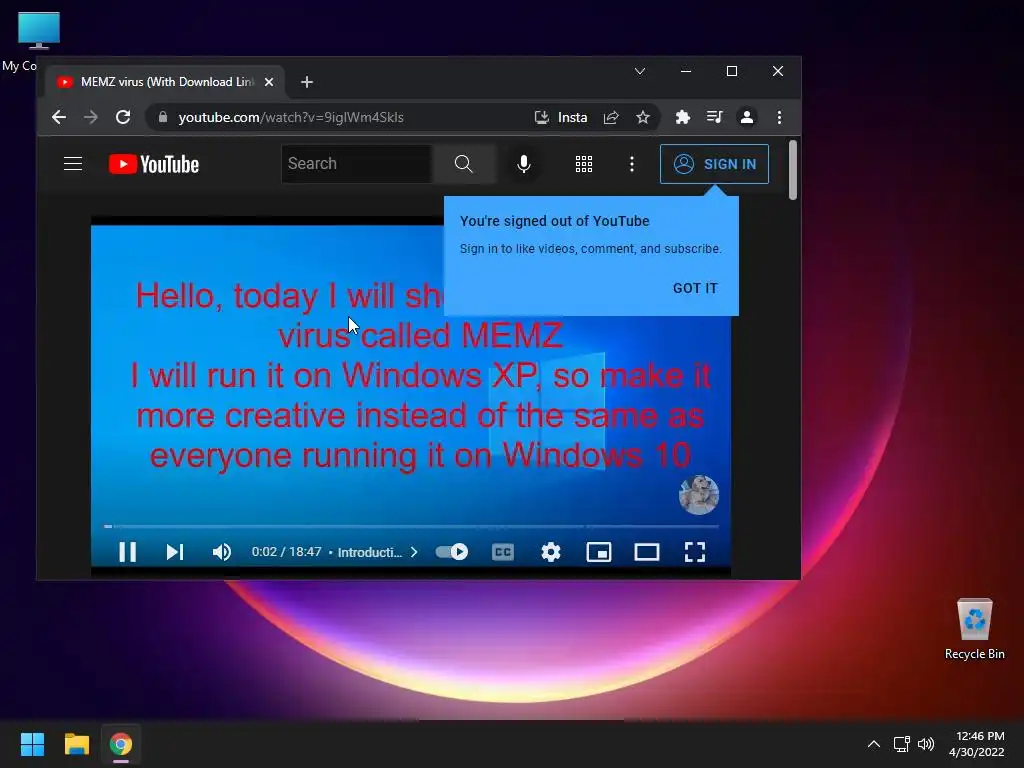Viewport: 1024px width, 768px height.
Task: Show hidden tray icons chevron
Action: [874, 744]
